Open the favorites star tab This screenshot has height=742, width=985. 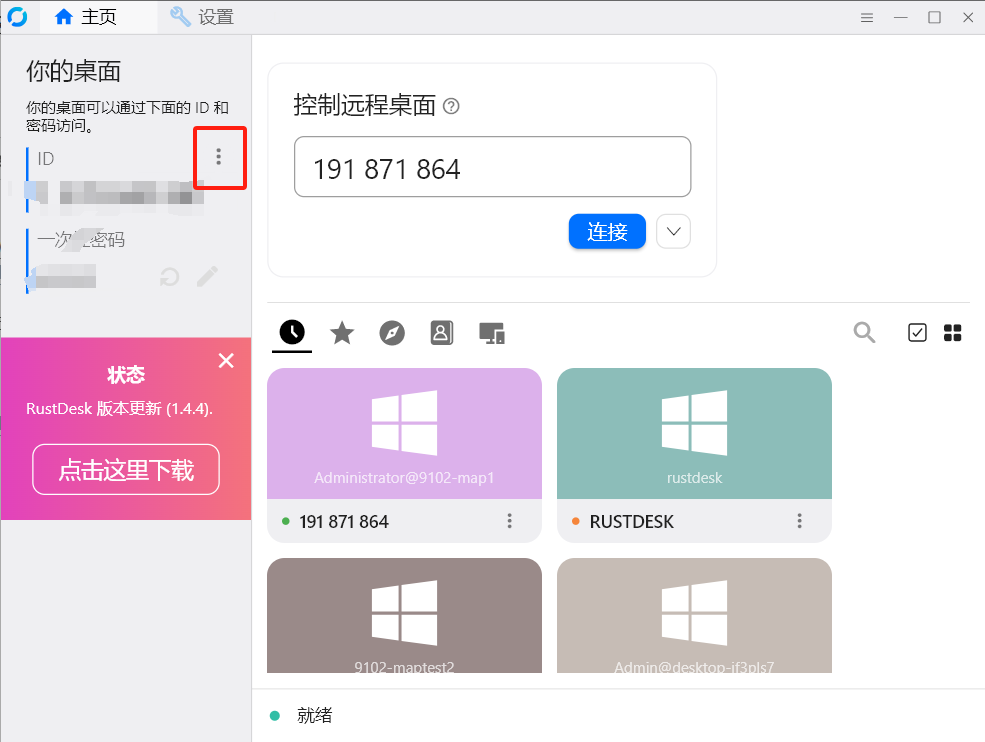(x=342, y=333)
